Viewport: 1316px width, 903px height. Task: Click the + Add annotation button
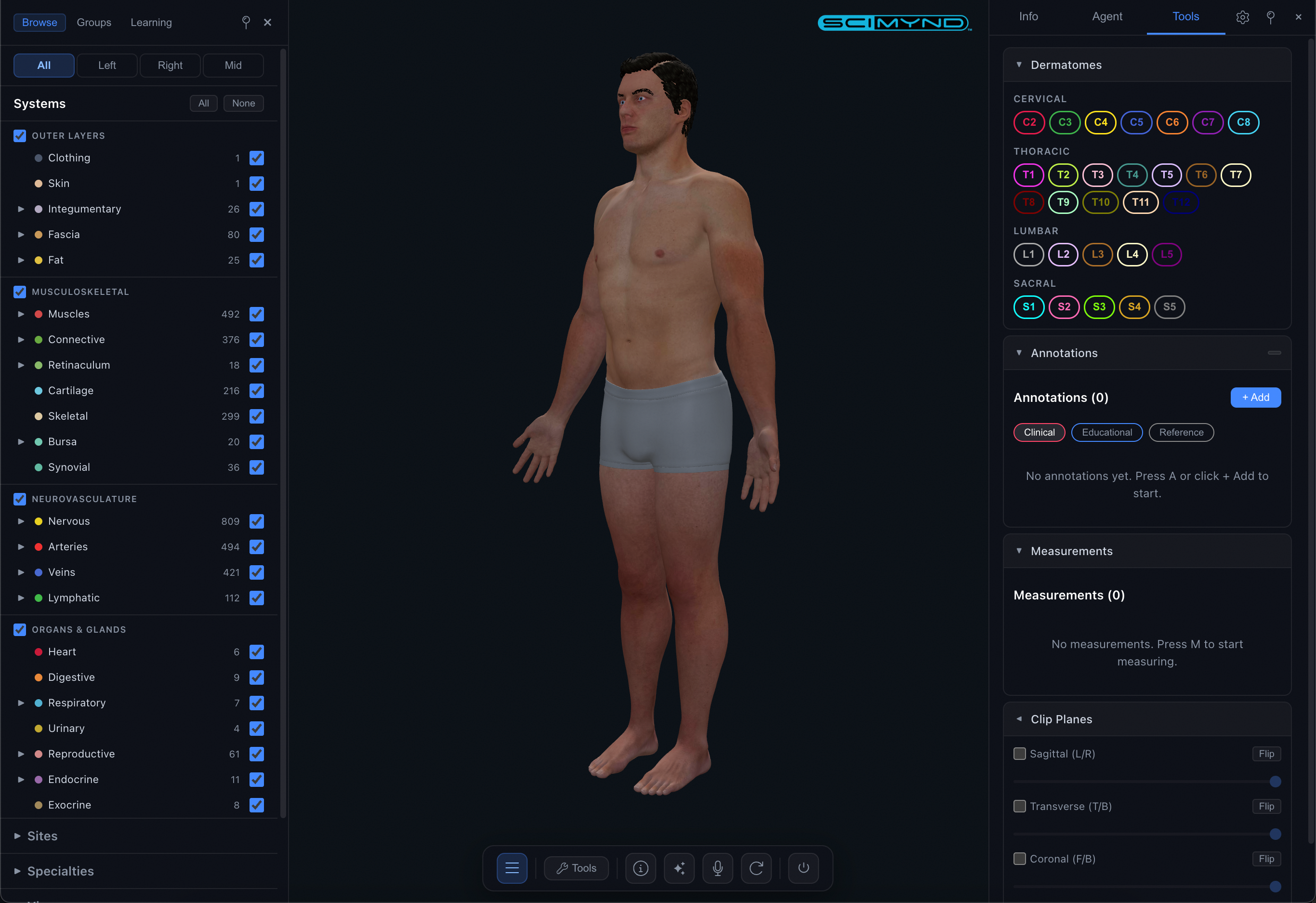(1255, 397)
